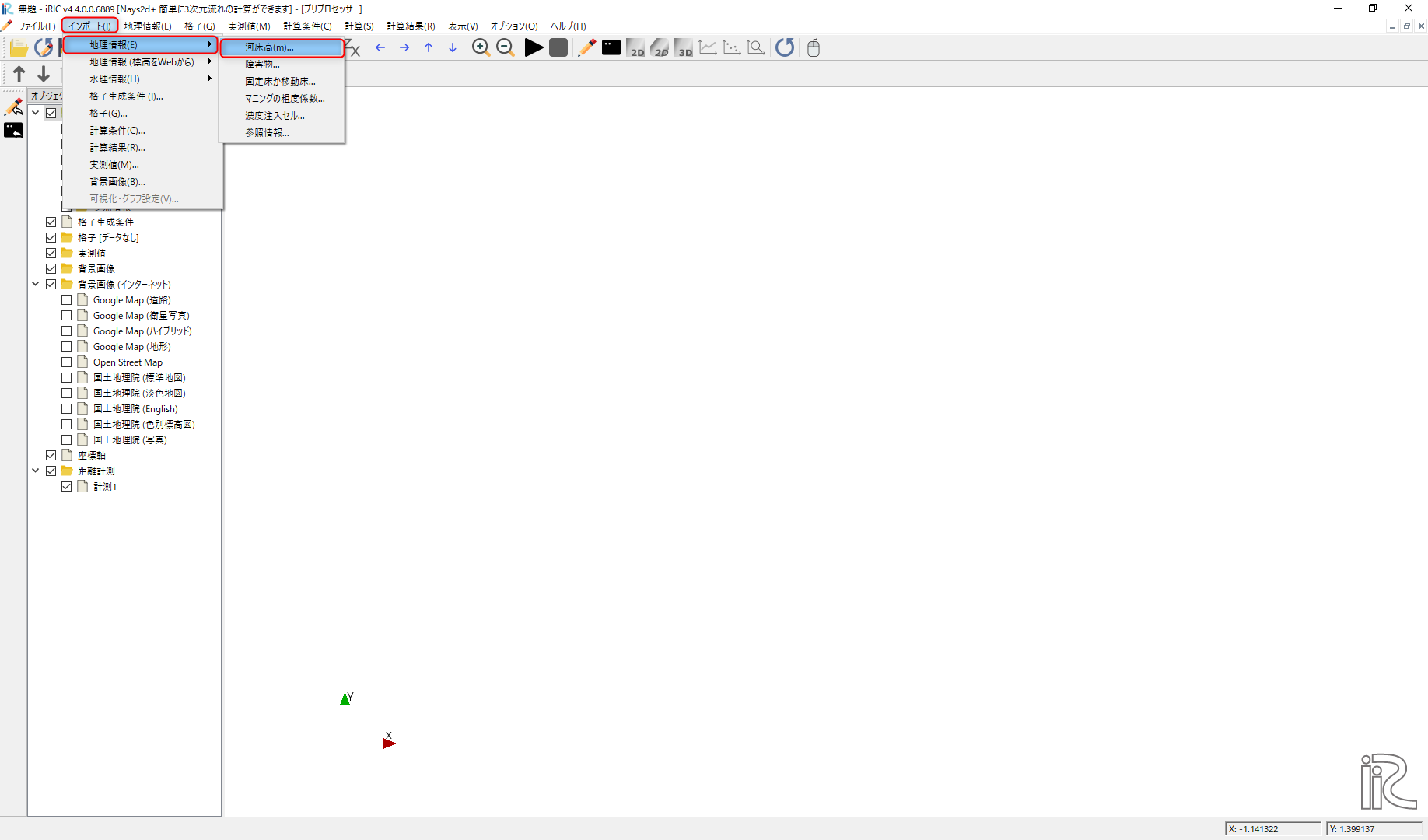Open the first 2D post-processing window icon
This screenshot has height=840, width=1428.
click(x=635, y=48)
